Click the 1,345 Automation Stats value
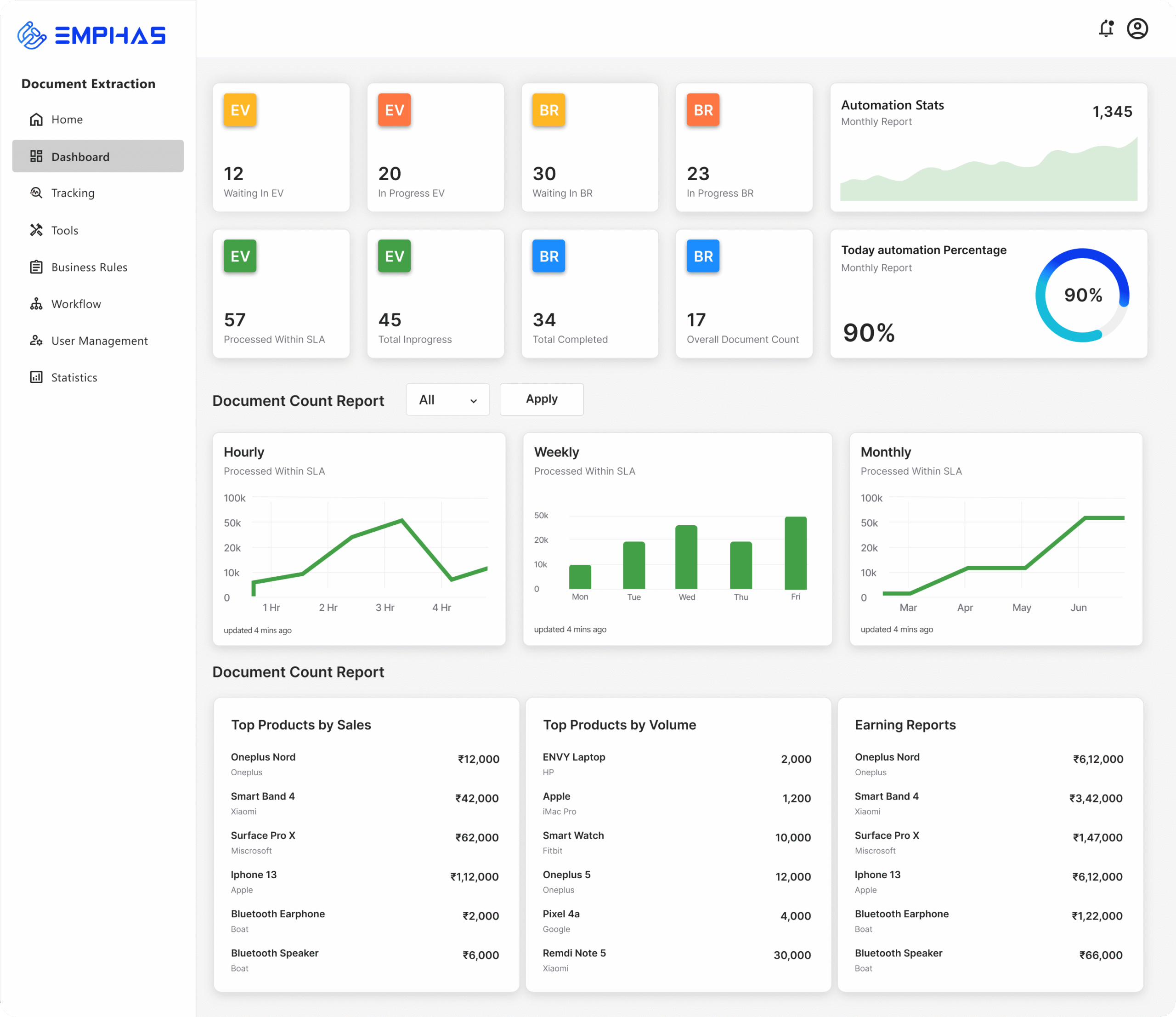1176x1017 pixels. tap(1113, 111)
